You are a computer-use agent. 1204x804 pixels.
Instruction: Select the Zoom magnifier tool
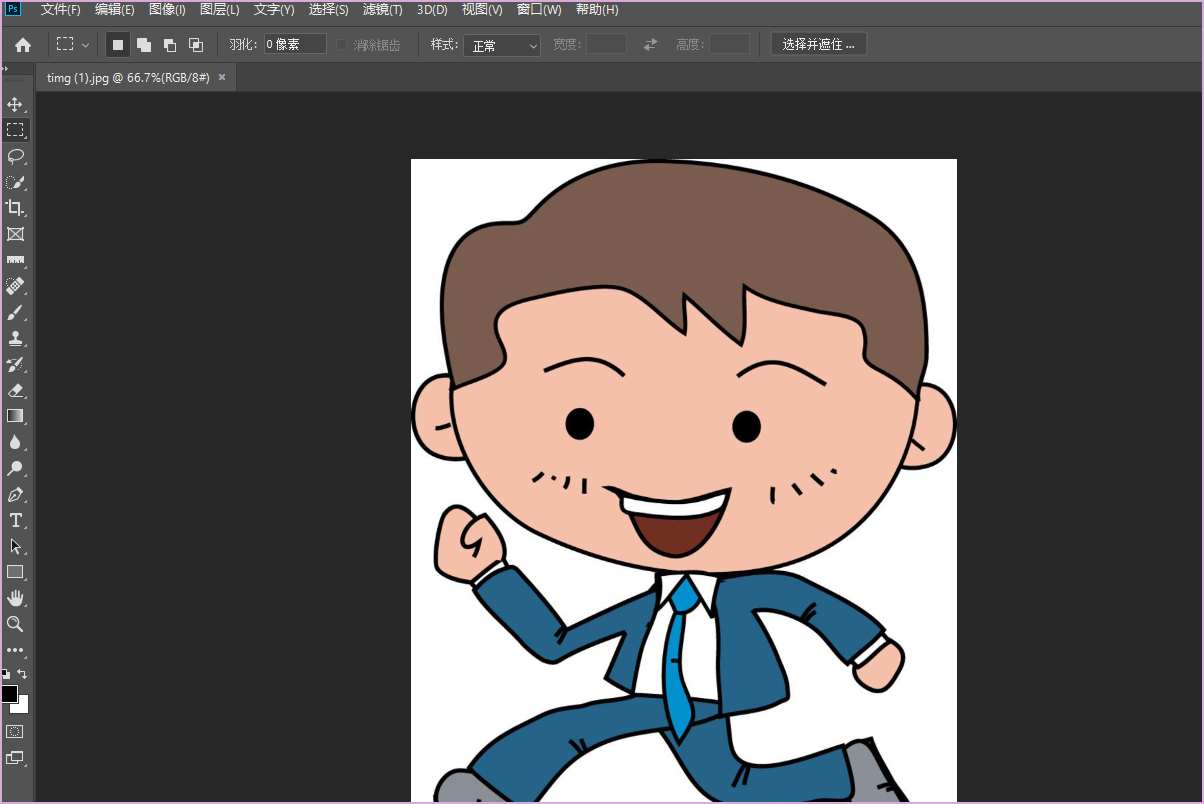pos(15,624)
